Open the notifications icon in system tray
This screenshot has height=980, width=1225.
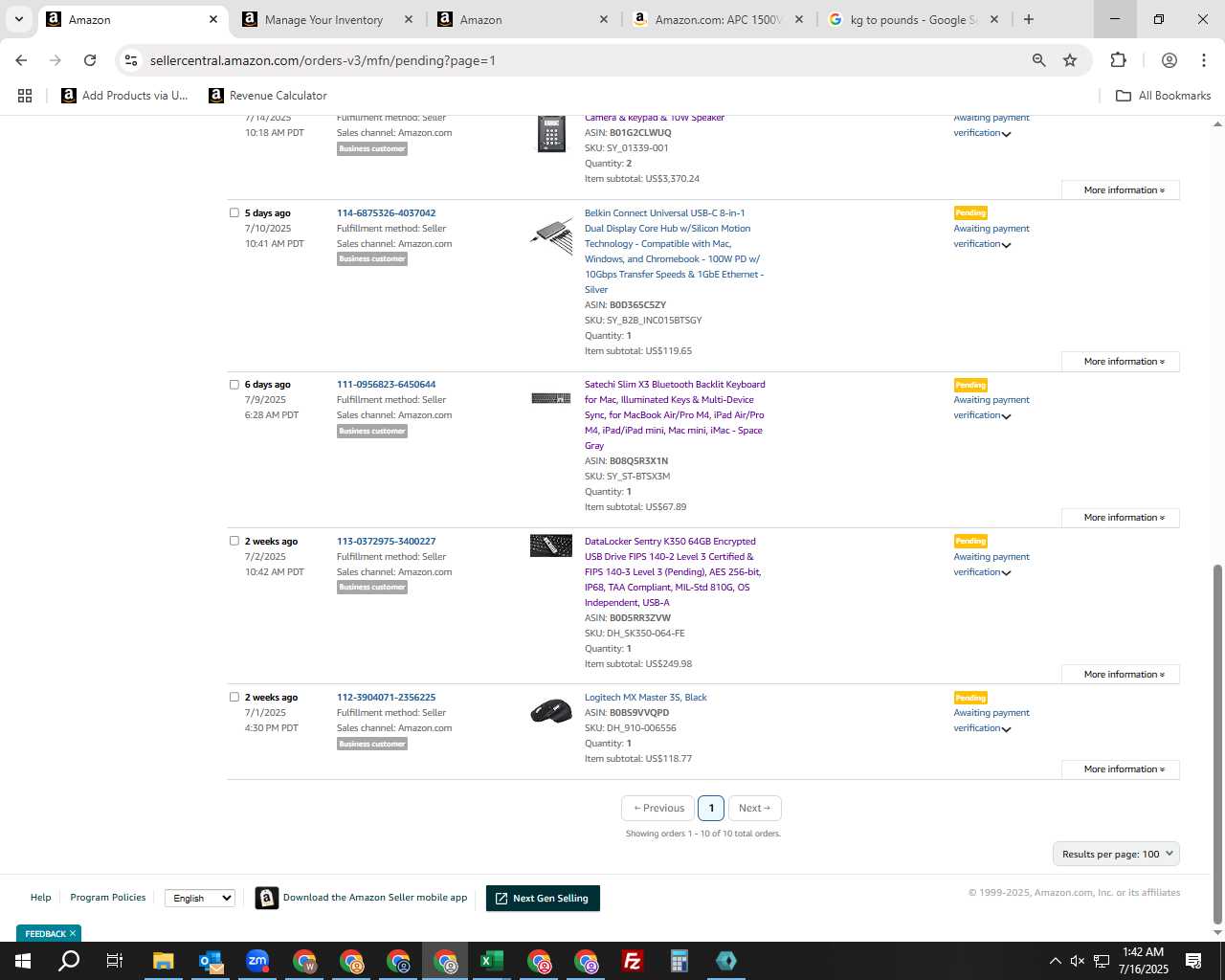(1193, 961)
